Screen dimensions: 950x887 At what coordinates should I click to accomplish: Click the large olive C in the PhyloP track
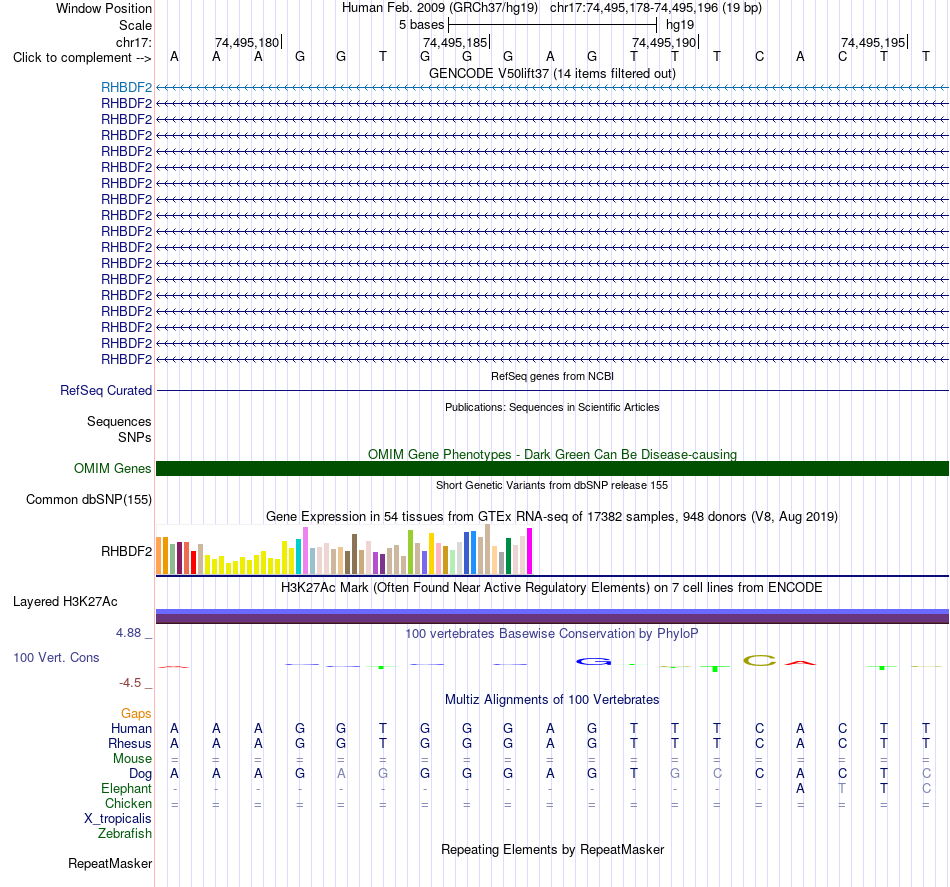pos(760,660)
